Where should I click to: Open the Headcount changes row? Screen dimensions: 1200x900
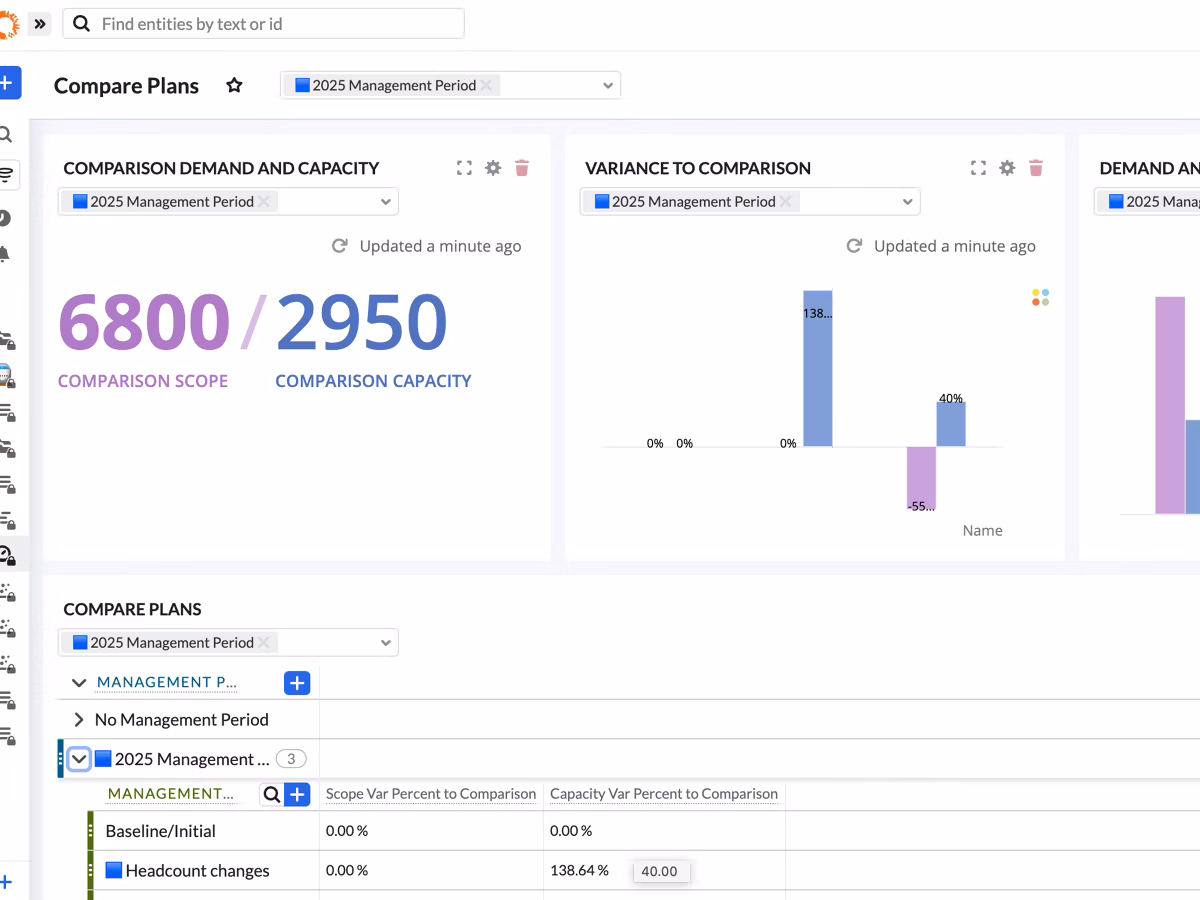click(x=197, y=871)
